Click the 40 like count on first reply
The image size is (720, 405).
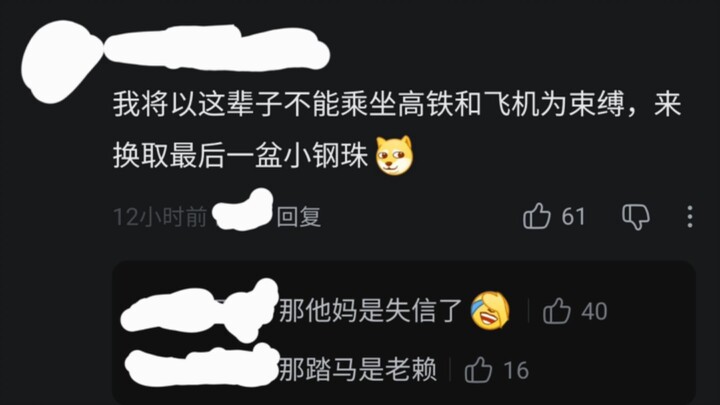coord(594,311)
